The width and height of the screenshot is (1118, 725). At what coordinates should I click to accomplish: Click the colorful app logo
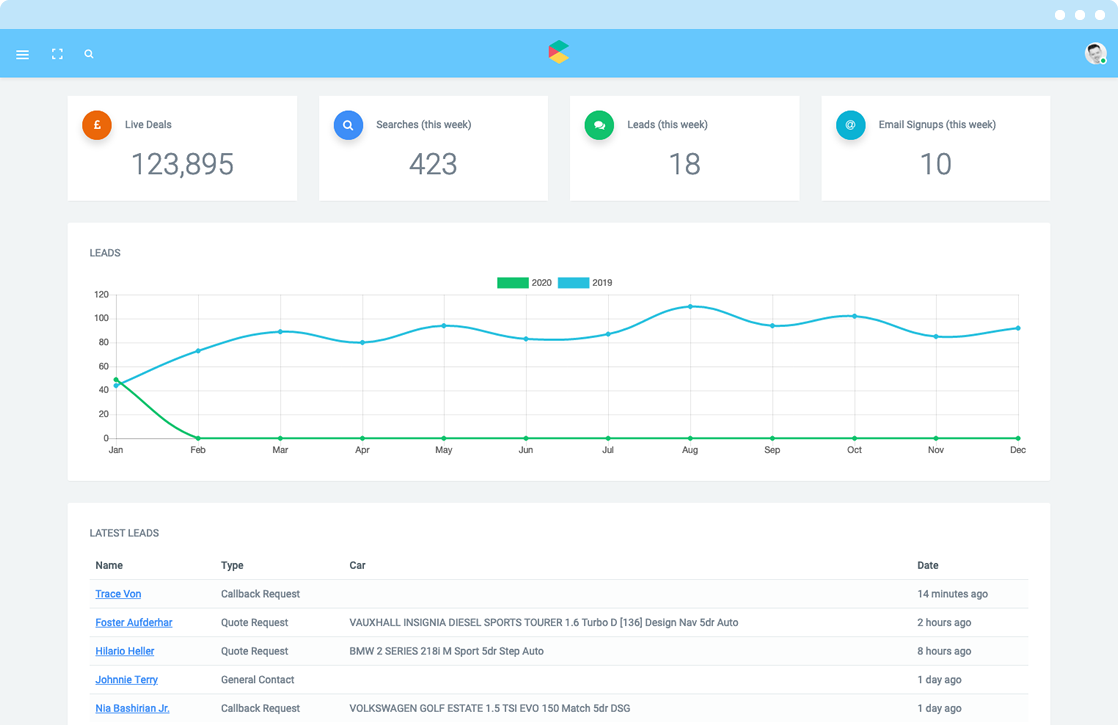tap(559, 52)
